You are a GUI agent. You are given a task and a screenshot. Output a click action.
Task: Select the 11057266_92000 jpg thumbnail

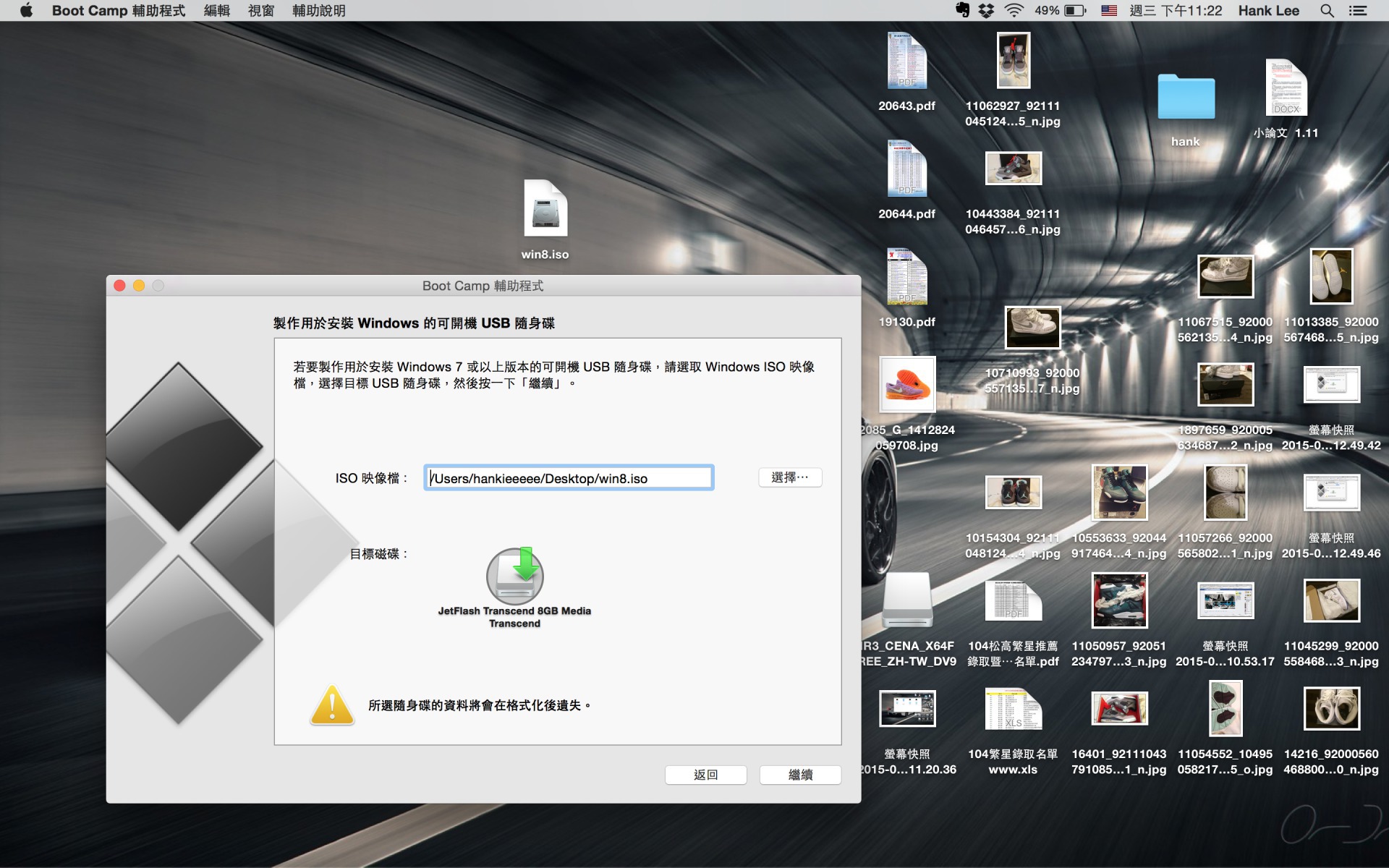[x=1225, y=493]
